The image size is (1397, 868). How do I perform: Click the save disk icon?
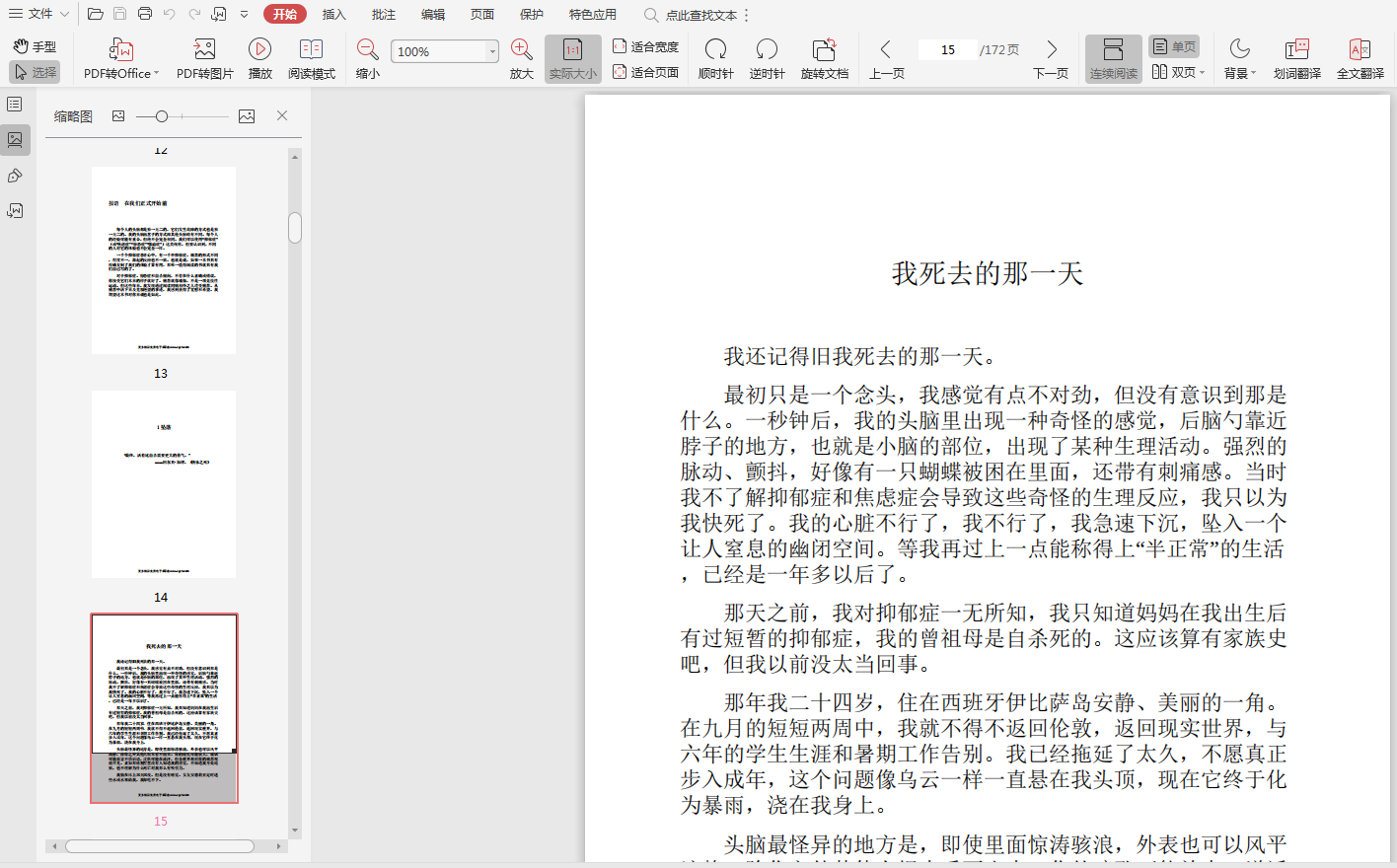[120, 14]
